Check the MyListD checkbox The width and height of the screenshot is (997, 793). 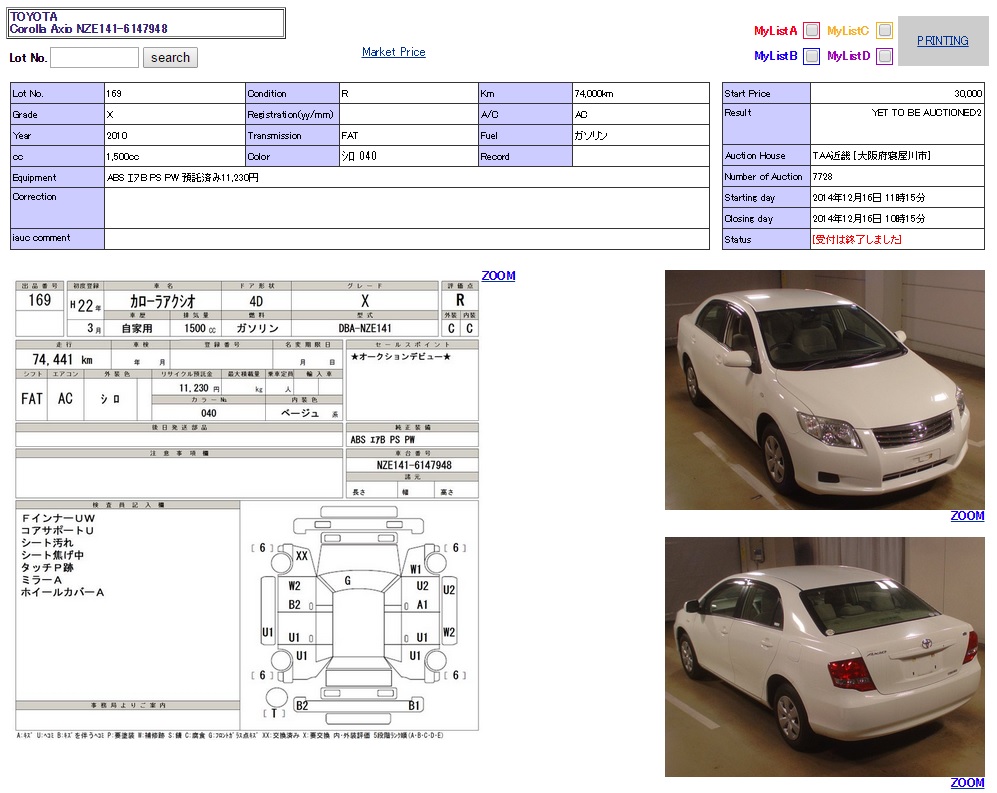(x=884, y=56)
